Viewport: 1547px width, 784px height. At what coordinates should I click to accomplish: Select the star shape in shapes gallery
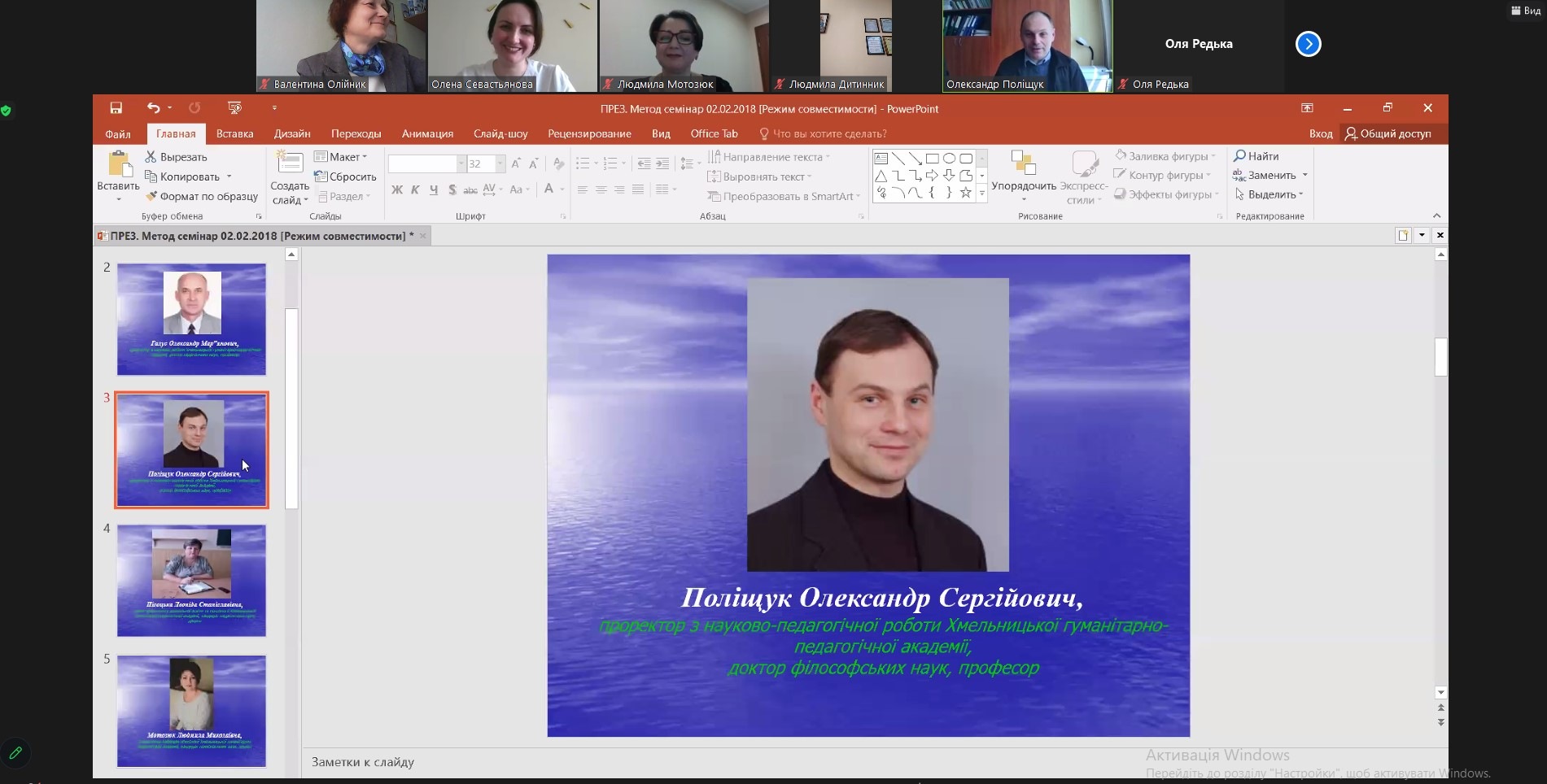pyautogui.click(x=965, y=193)
